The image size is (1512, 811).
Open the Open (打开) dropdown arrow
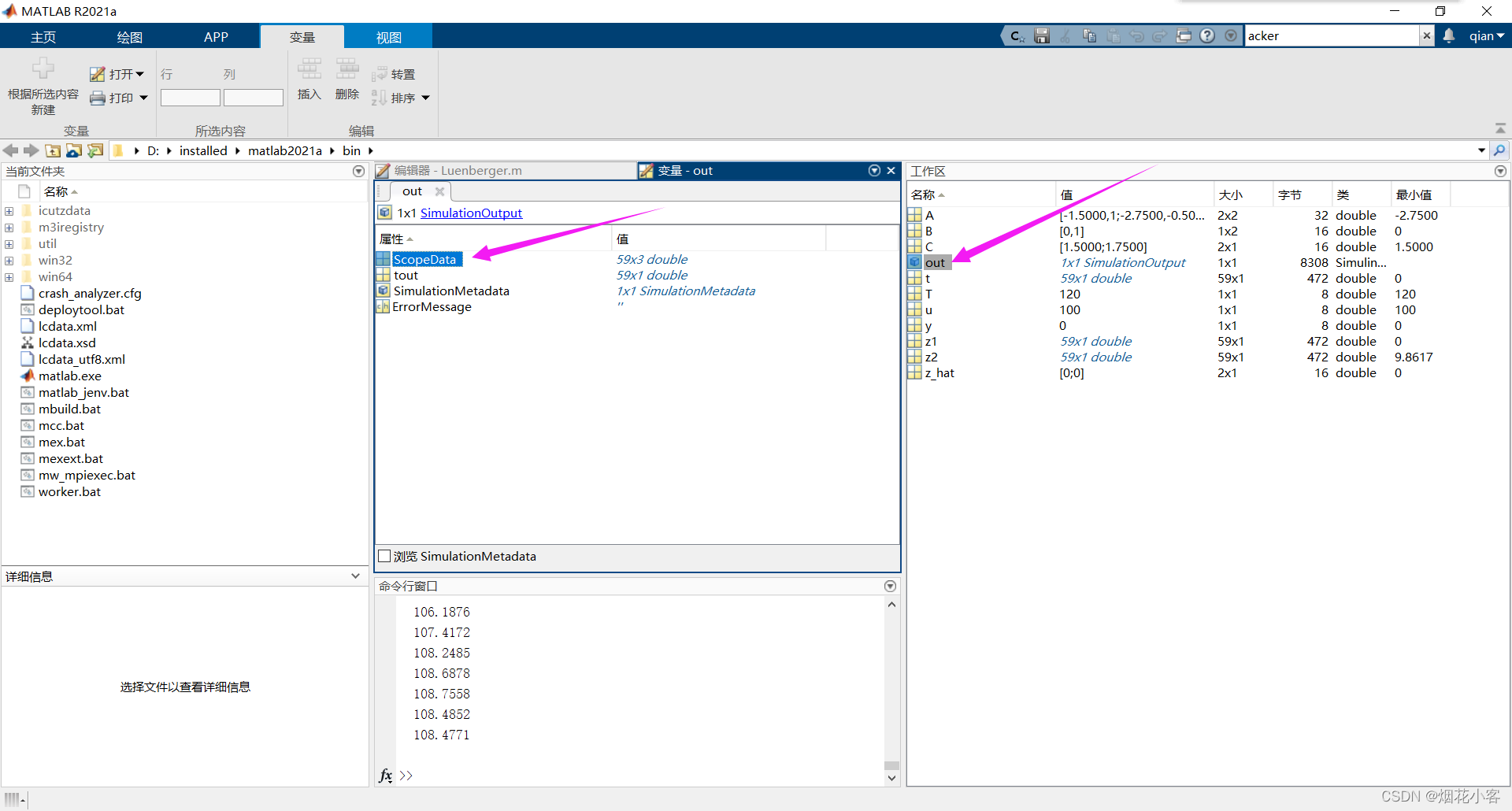[140, 74]
